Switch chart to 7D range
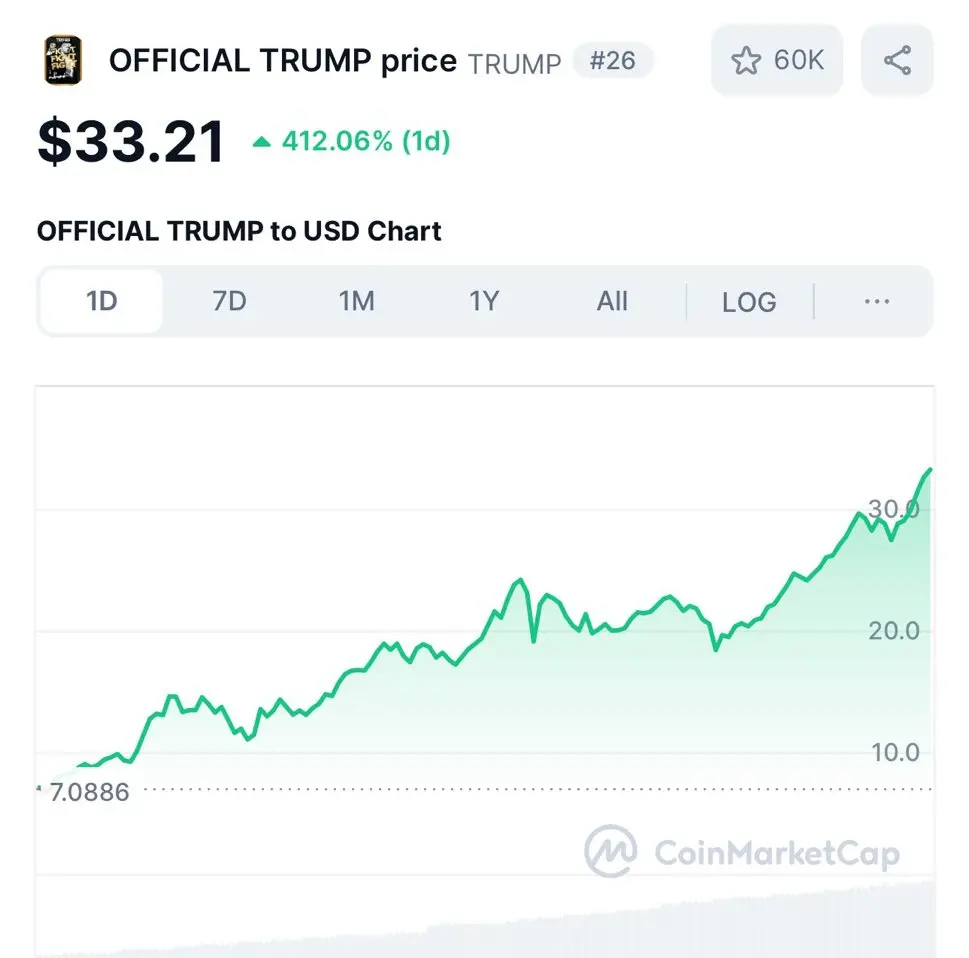Image resolution: width=969 pixels, height=958 pixels. click(x=229, y=301)
